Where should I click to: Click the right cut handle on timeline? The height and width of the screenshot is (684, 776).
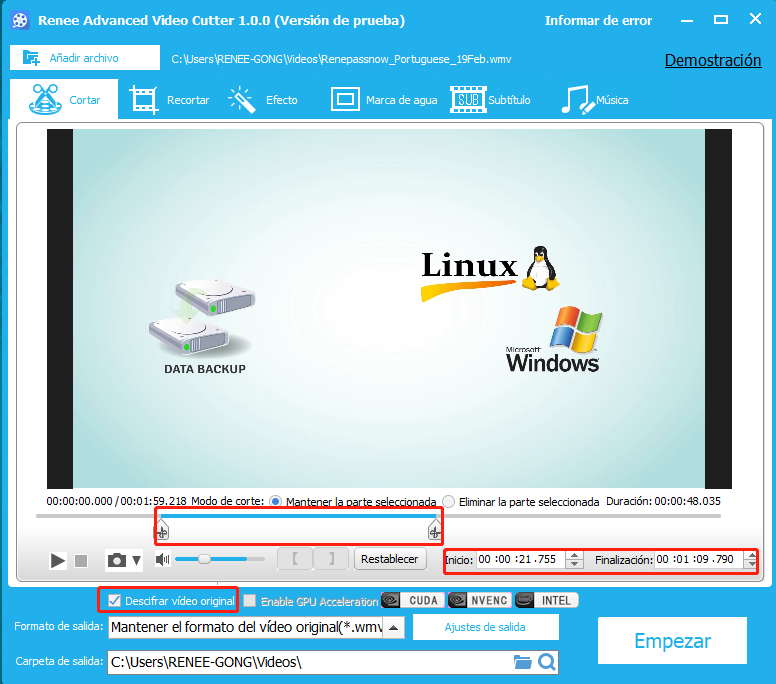tap(435, 529)
